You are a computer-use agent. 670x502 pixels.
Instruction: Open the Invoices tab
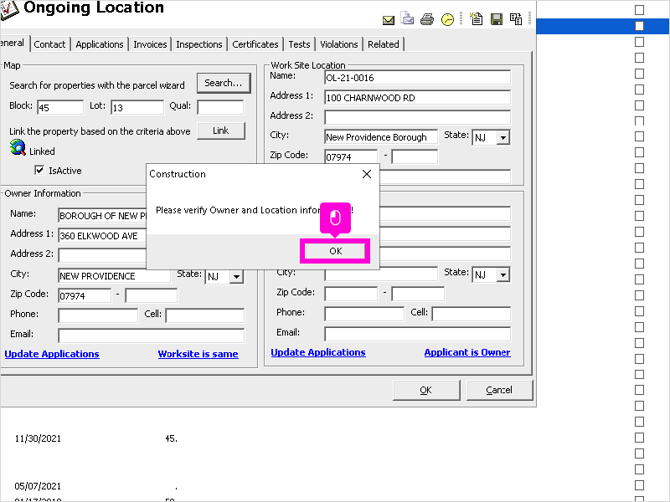(150, 44)
